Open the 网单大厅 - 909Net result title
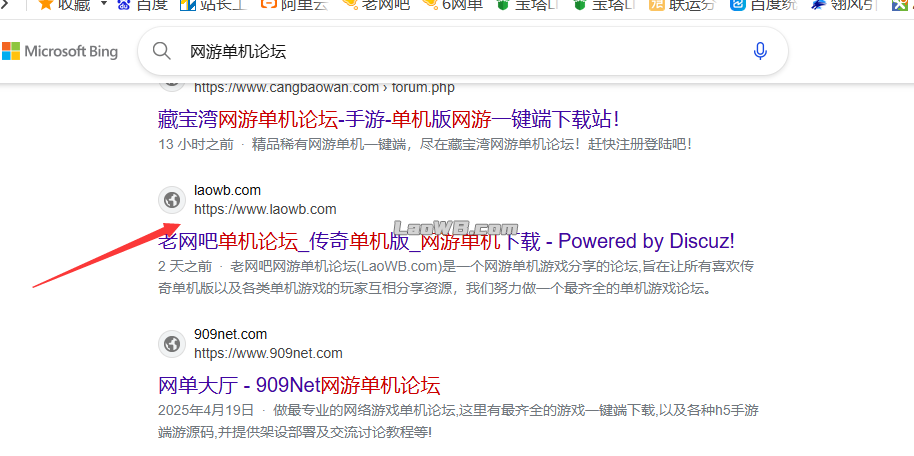Viewport: 914px width, 456px height. coord(299,385)
